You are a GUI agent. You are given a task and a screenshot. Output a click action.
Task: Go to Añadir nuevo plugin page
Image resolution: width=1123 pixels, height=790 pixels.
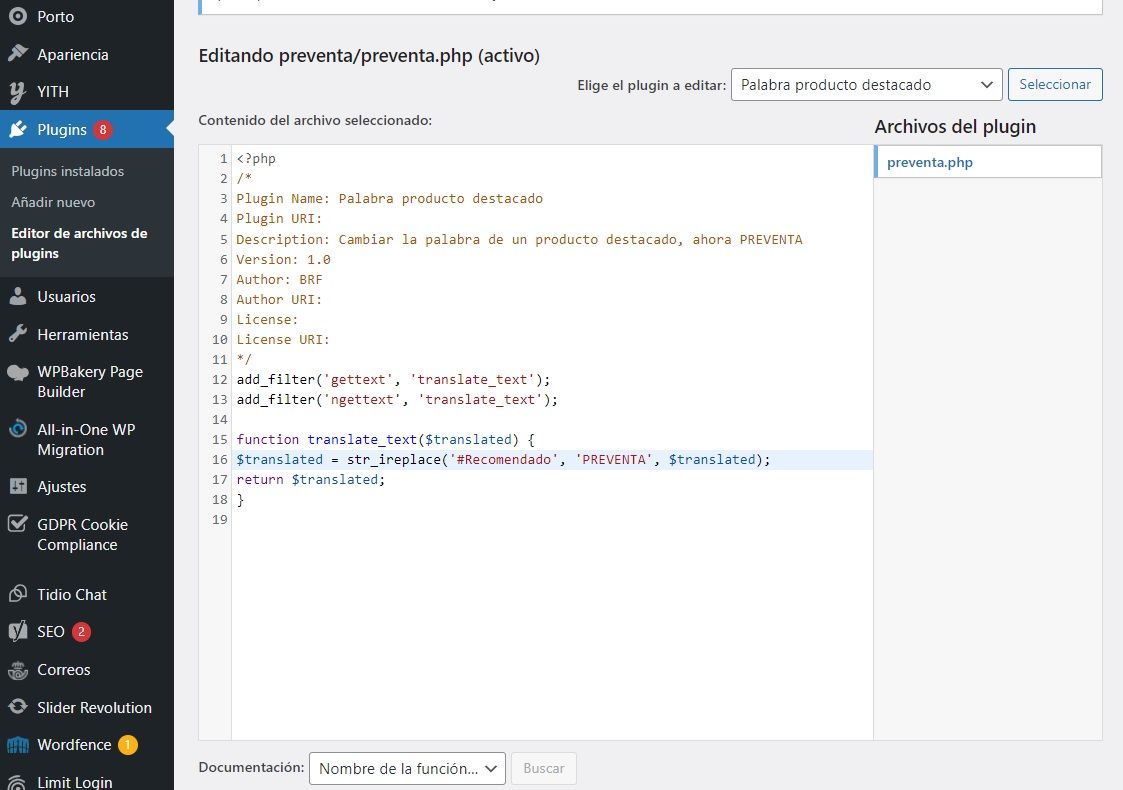point(53,202)
